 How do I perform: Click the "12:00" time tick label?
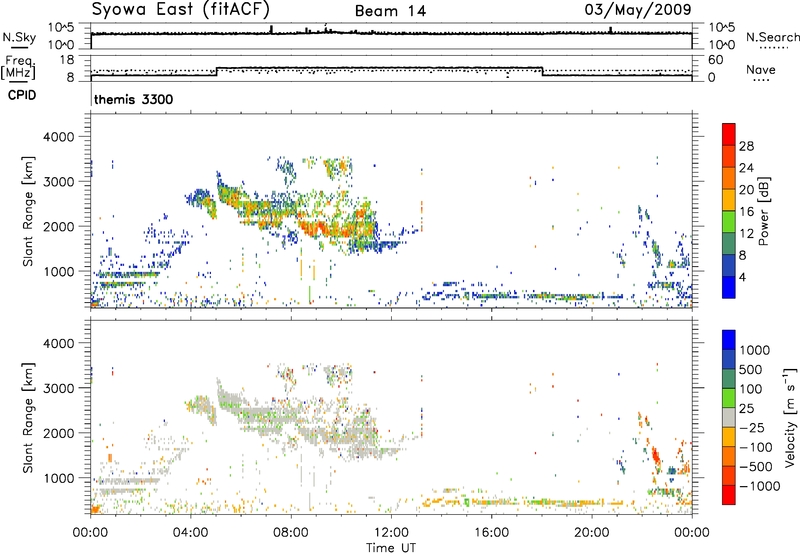[391, 533]
